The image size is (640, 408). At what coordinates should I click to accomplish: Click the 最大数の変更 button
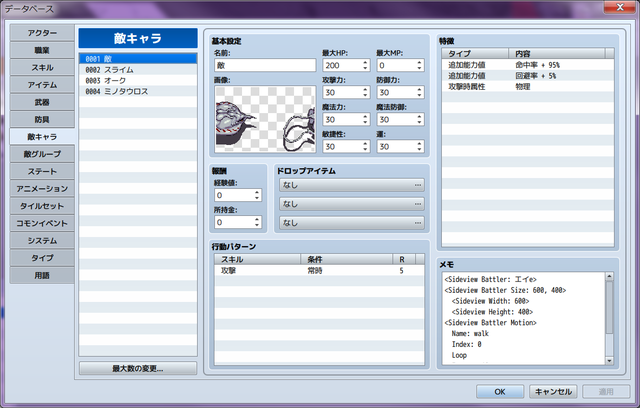pos(138,368)
